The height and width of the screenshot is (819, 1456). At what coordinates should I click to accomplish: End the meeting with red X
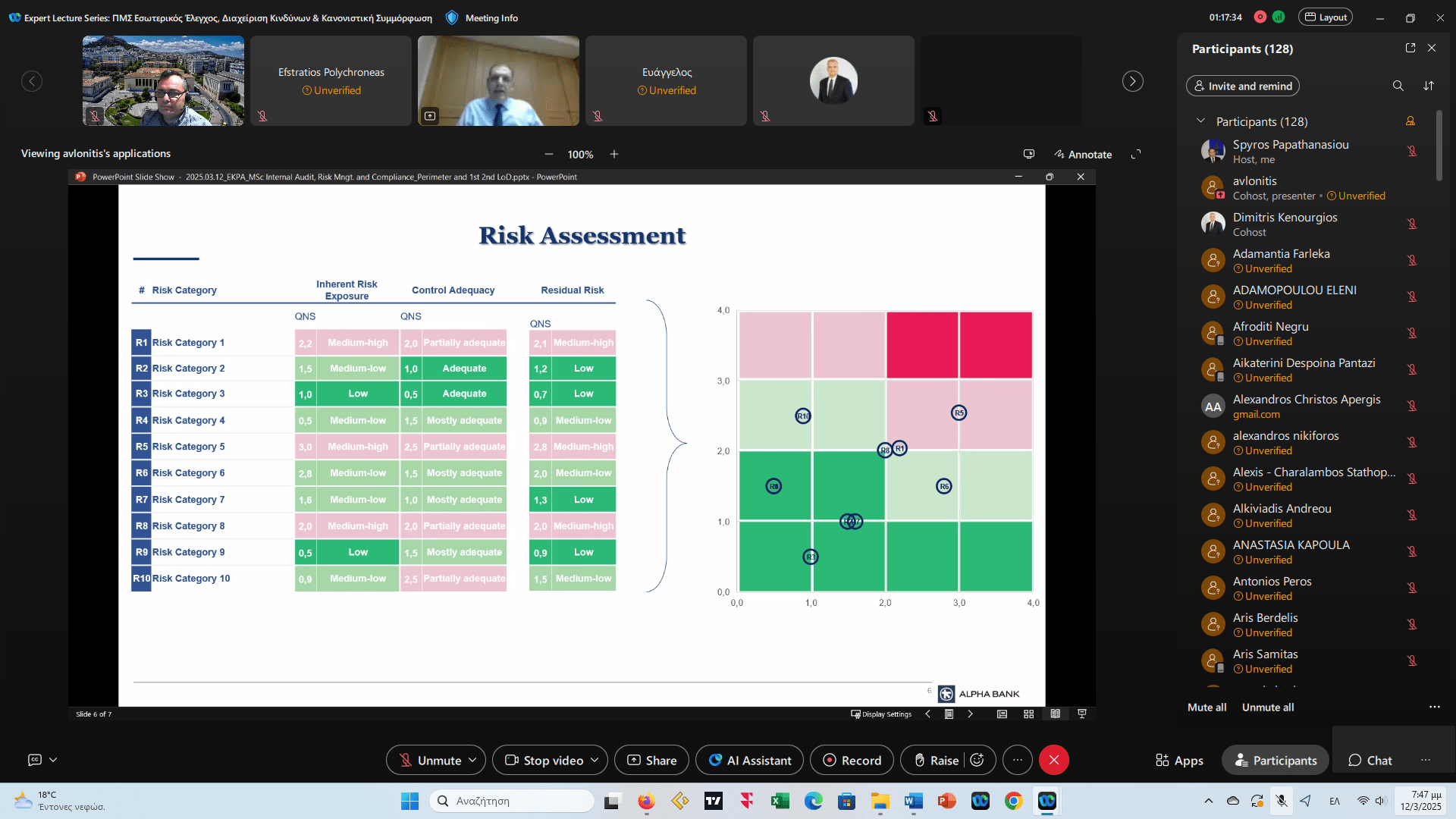(x=1053, y=760)
